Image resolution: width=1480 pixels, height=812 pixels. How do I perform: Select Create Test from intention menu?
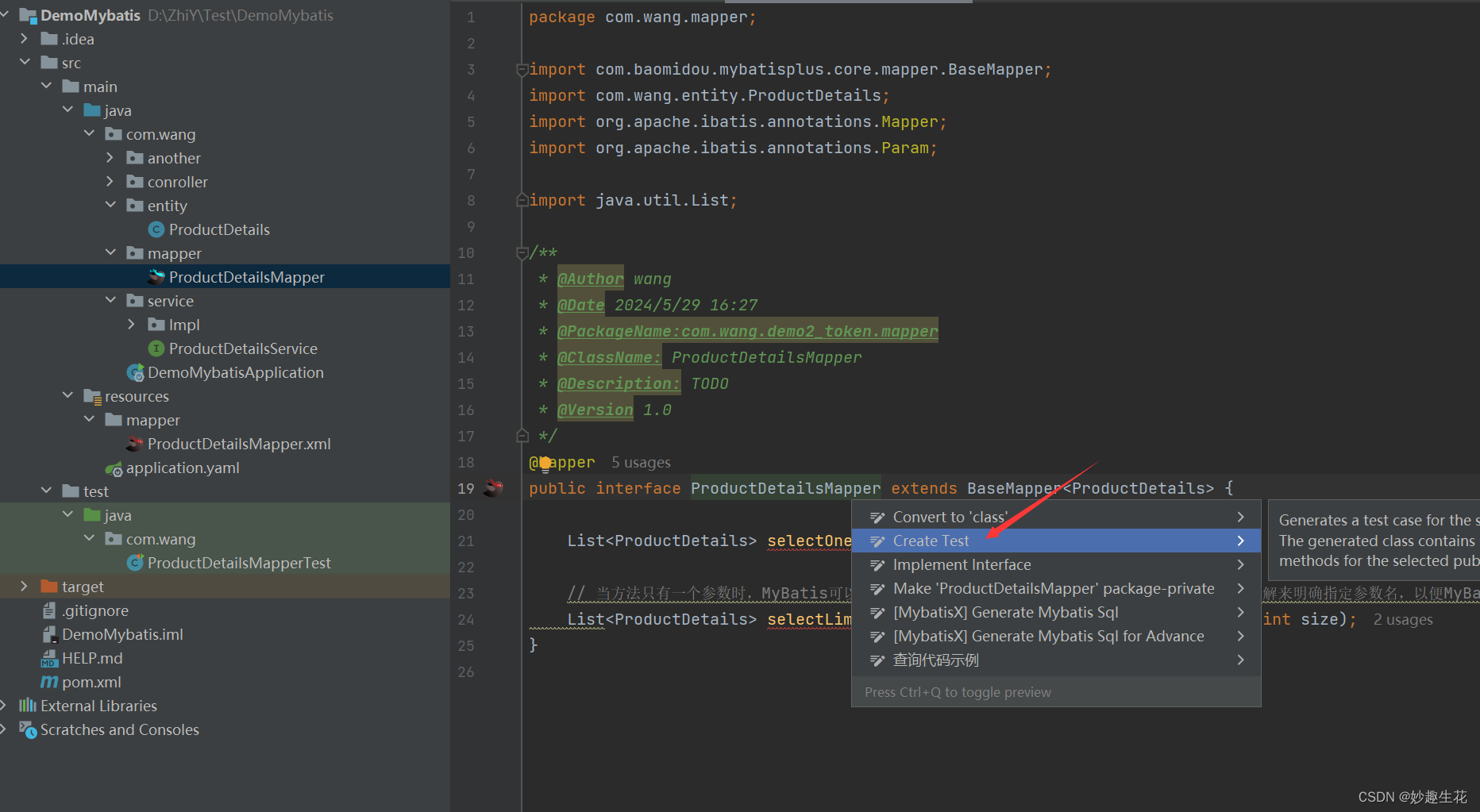(x=1056, y=541)
